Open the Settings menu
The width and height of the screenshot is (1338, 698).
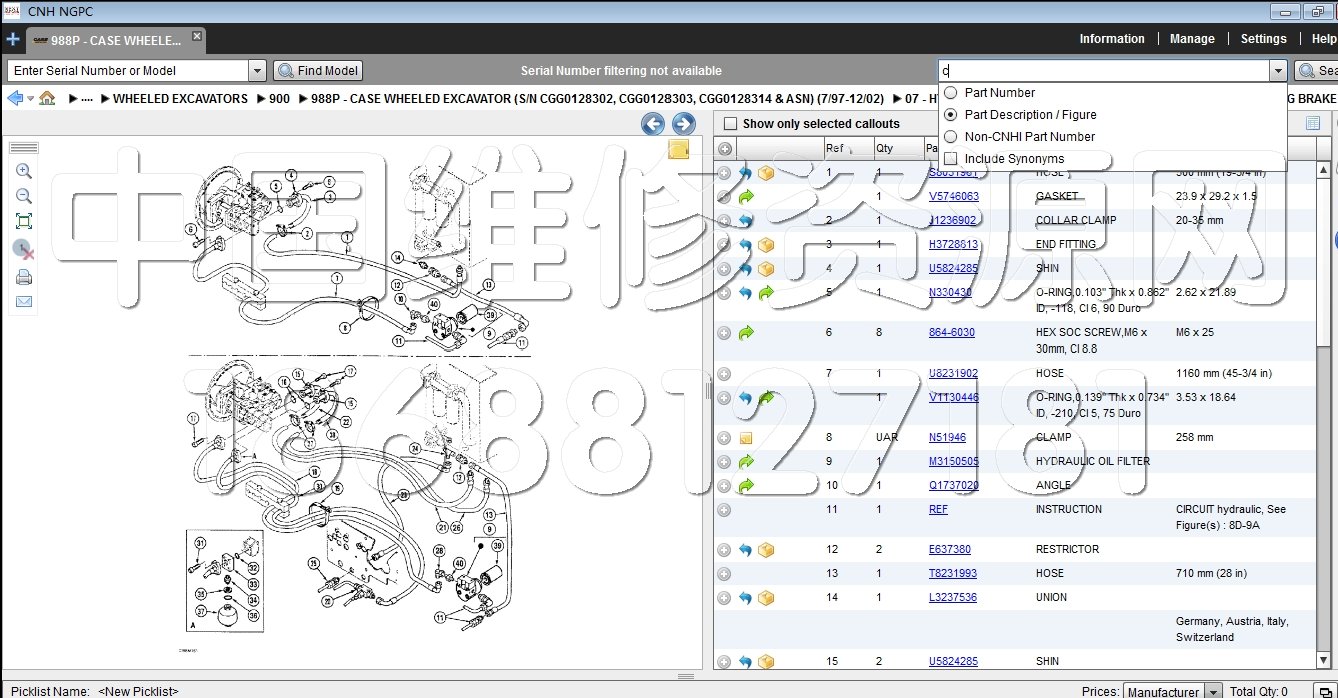1263,39
